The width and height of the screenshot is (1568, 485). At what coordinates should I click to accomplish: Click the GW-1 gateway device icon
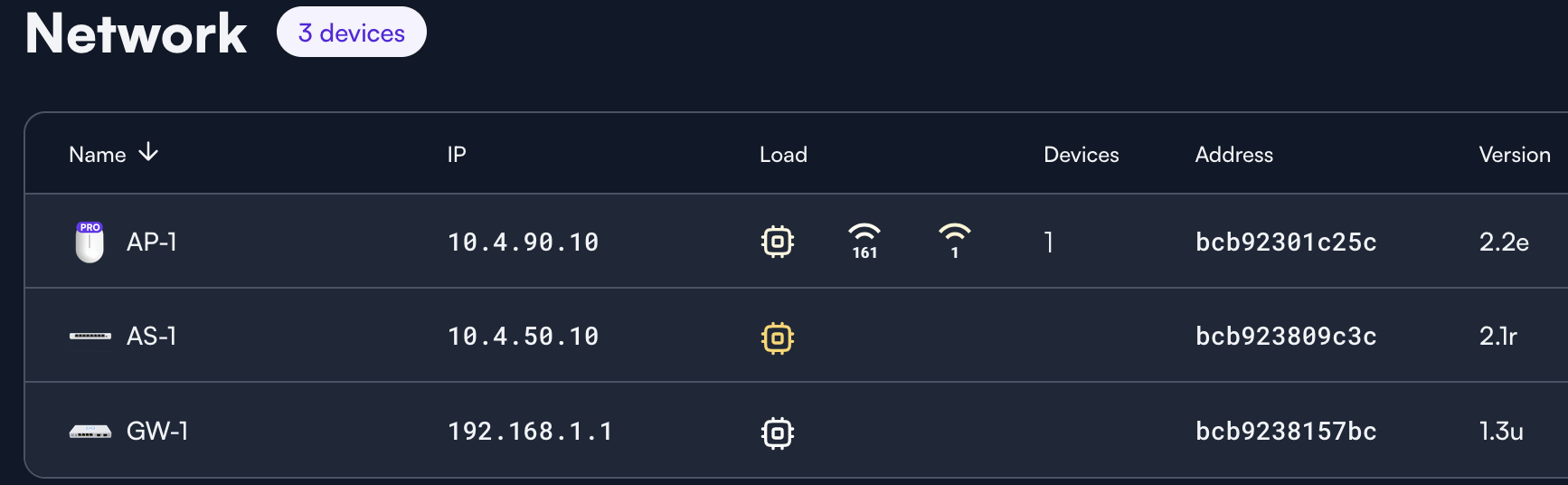[90, 431]
